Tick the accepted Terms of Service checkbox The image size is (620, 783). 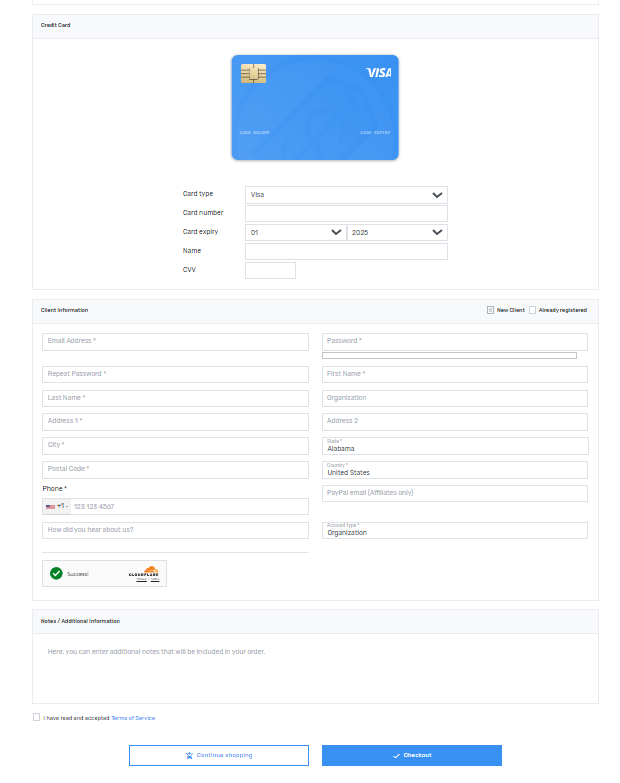(36, 717)
